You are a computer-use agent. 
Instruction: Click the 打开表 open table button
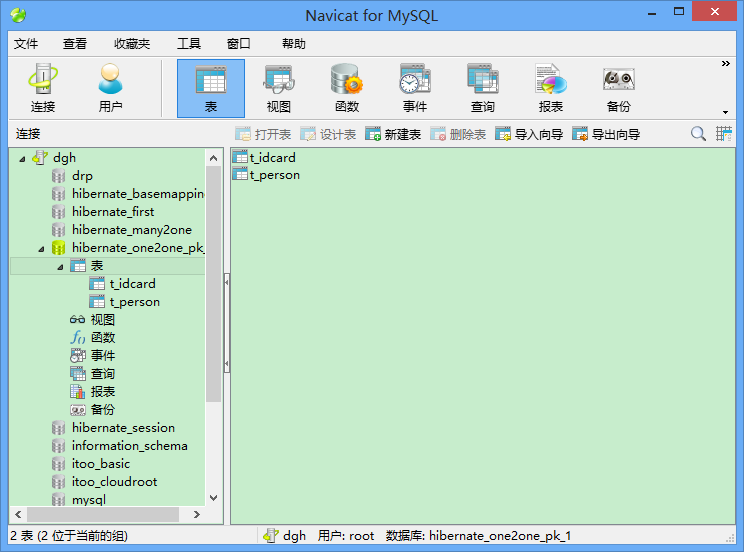coord(263,134)
